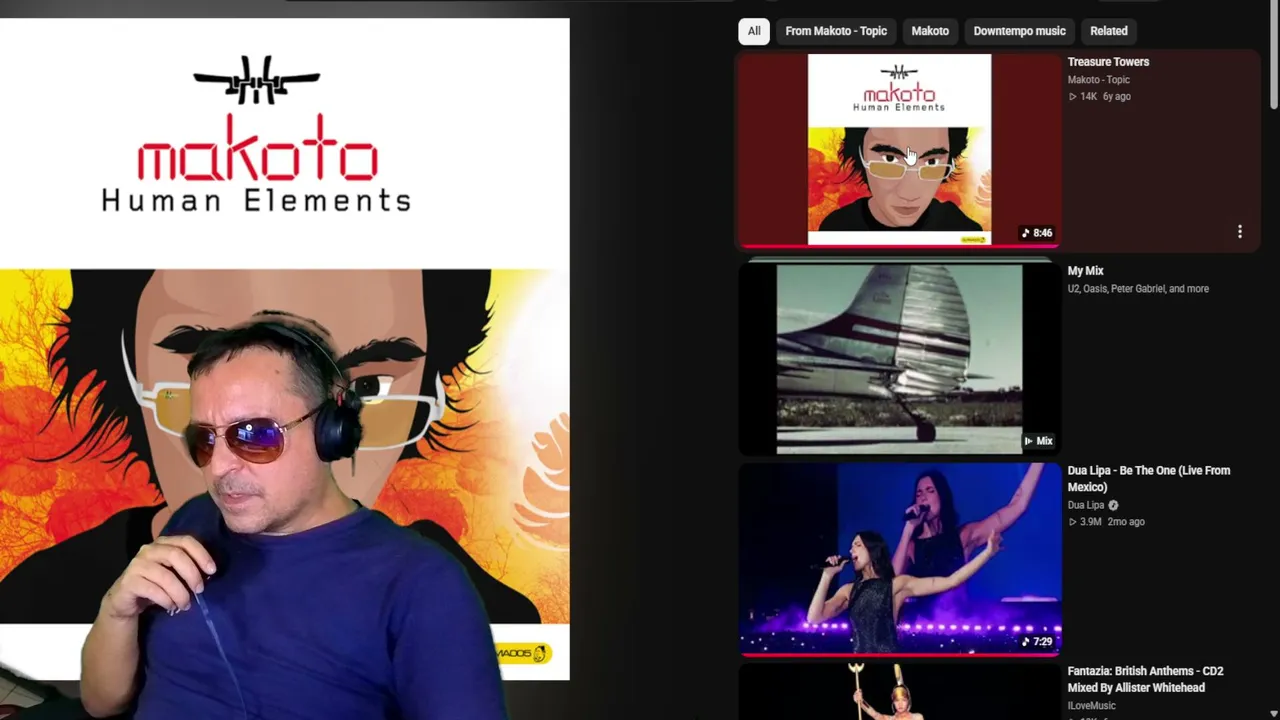
Task: Show the Related videos chip
Action: (x=1108, y=31)
